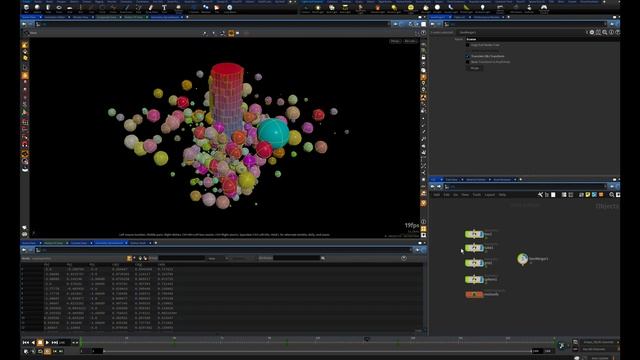The width and height of the screenshot is (640, 360).
Task: Open the No cam dropdown in the viewport
Action: [x=409, y=41]
